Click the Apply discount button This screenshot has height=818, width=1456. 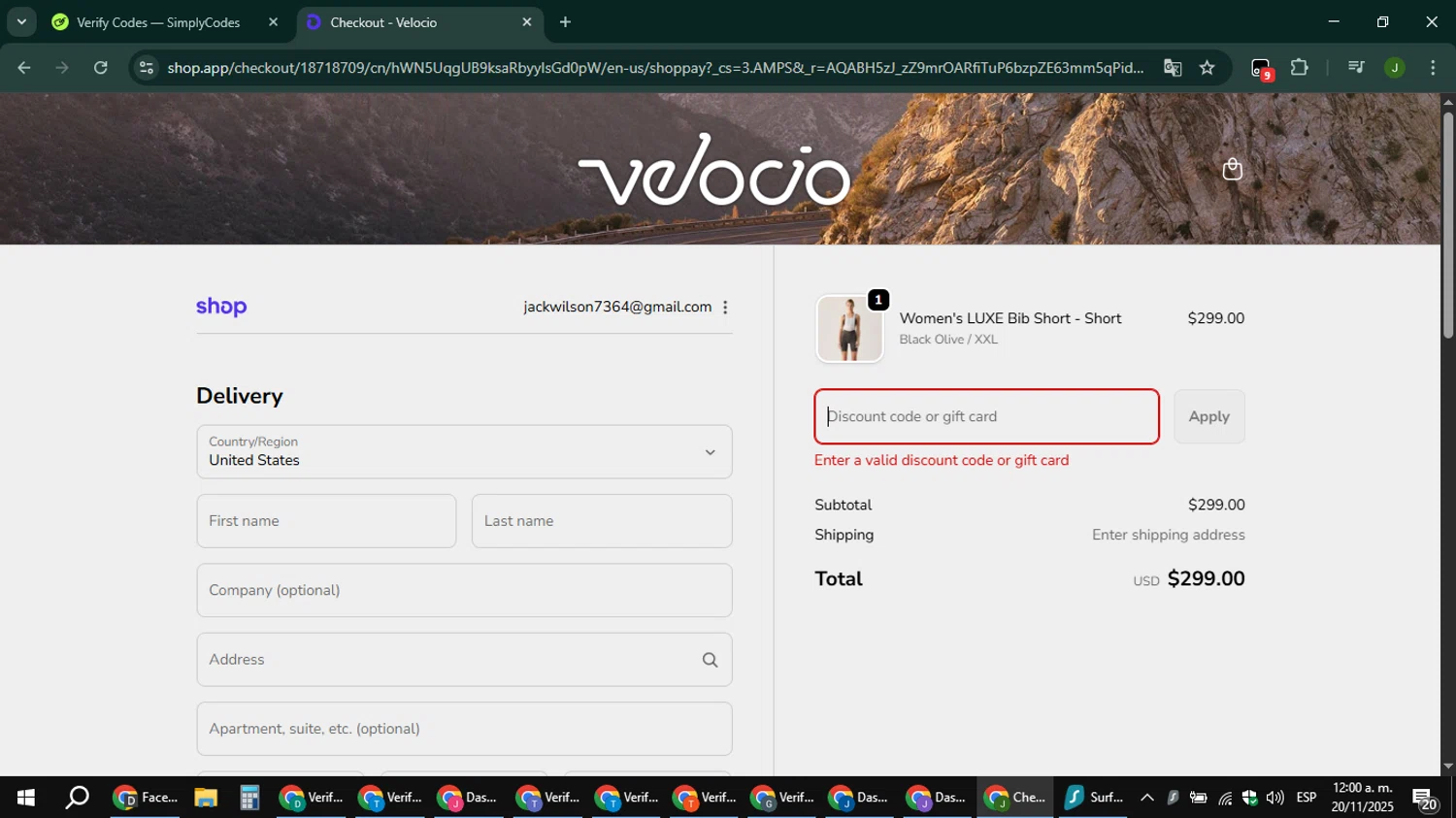[1209, 416]
